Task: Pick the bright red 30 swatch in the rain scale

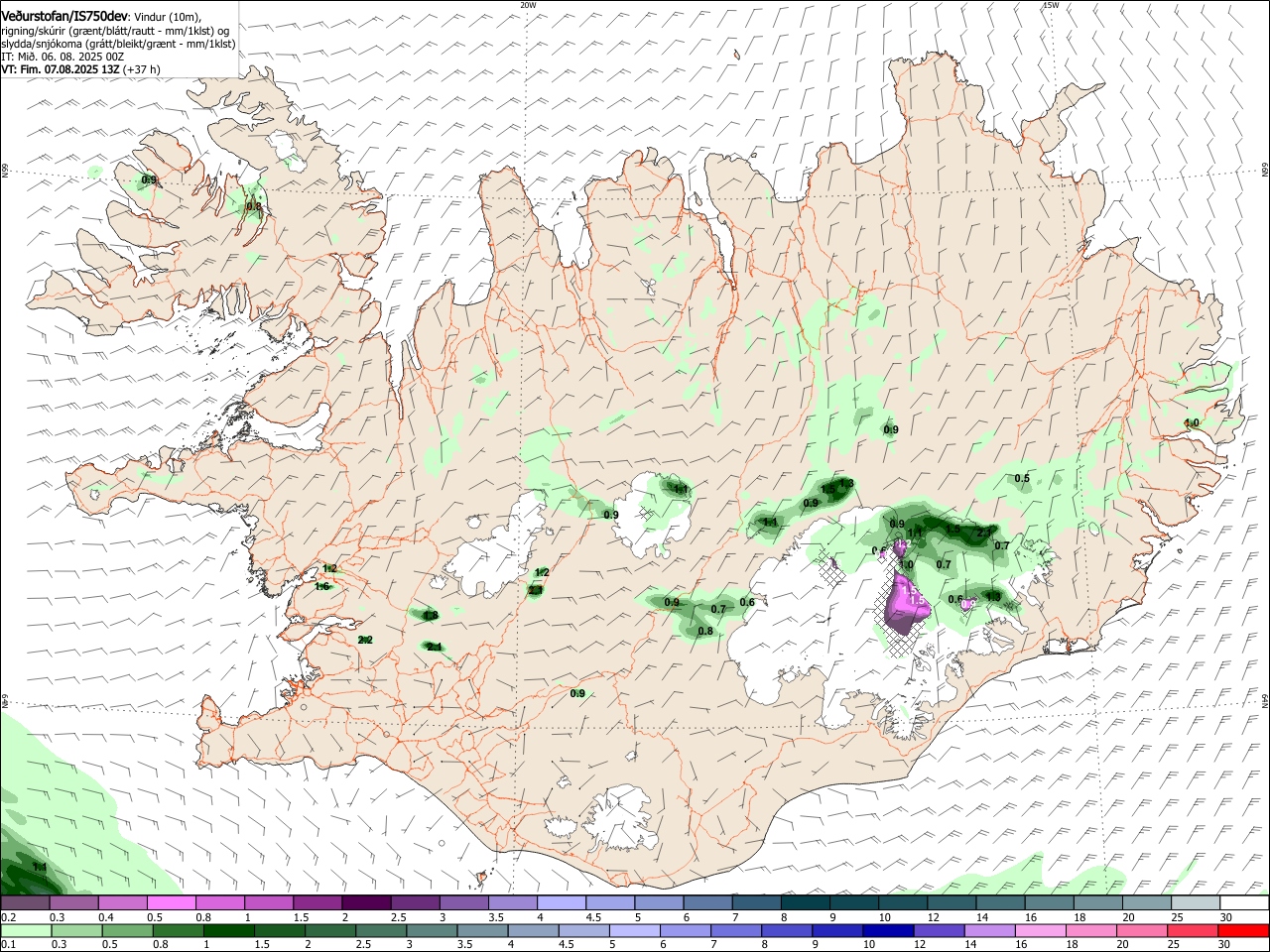Action: click(1242, 931)
